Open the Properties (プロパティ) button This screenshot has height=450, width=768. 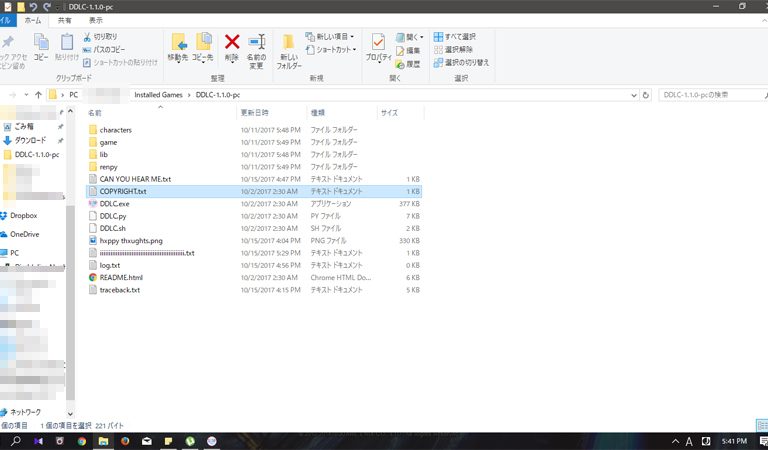[378, 48]
